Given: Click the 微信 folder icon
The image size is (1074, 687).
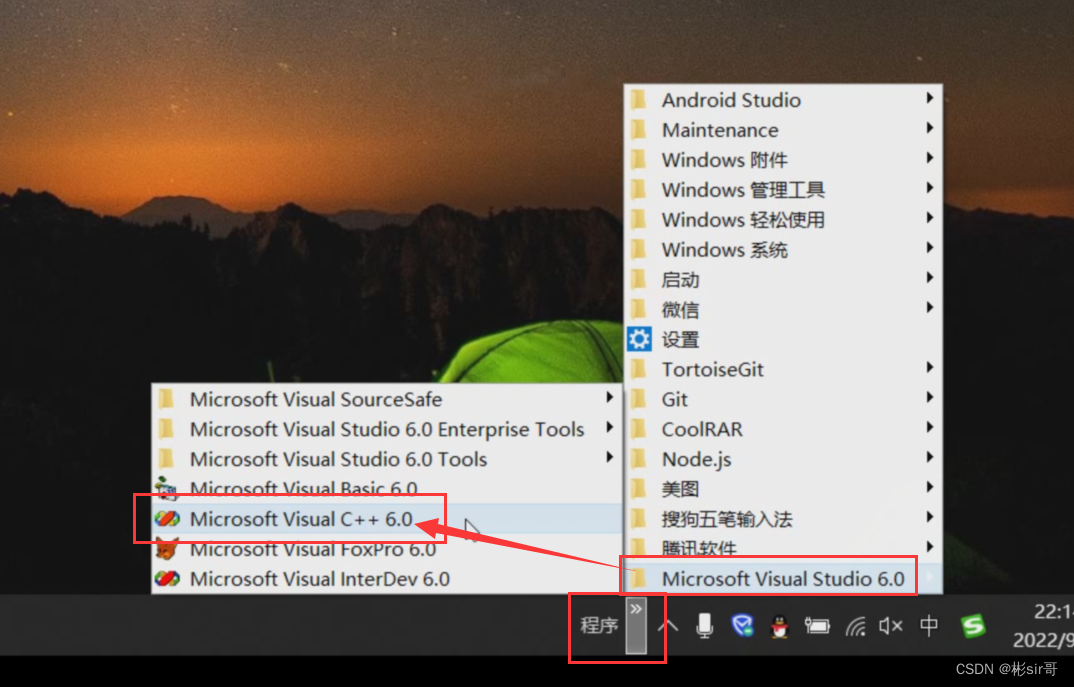Looking at the screenshot, I should pyautogui.click(x=638, y=310).
